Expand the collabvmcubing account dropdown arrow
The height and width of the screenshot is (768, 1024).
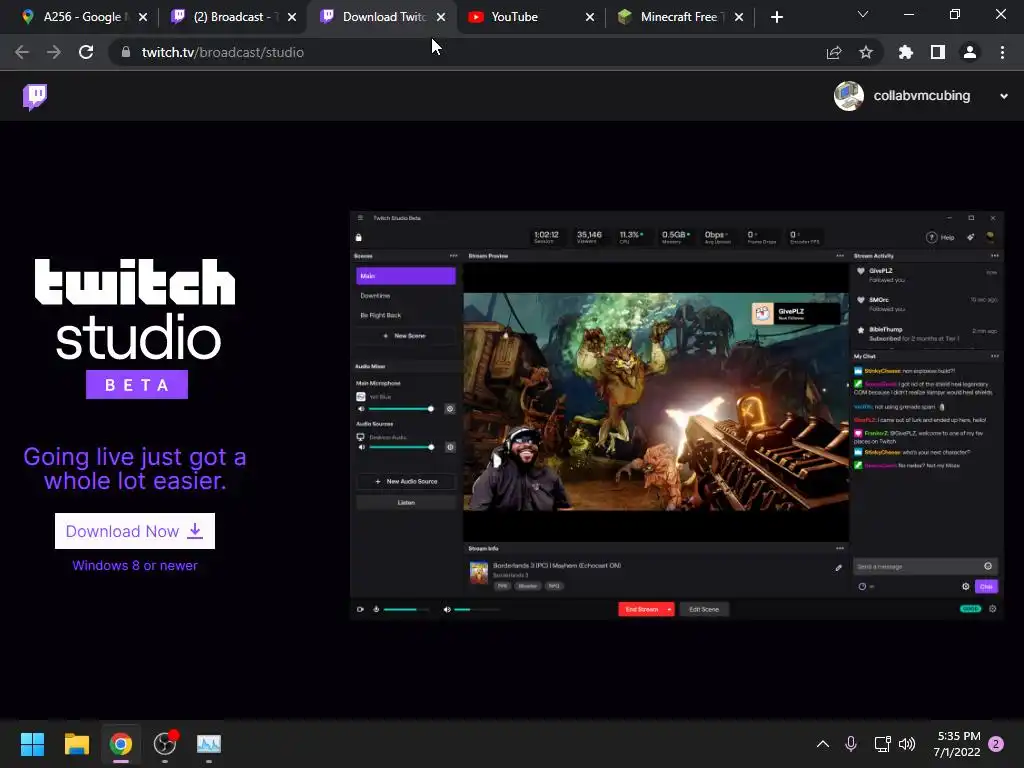coord(1004,96)
